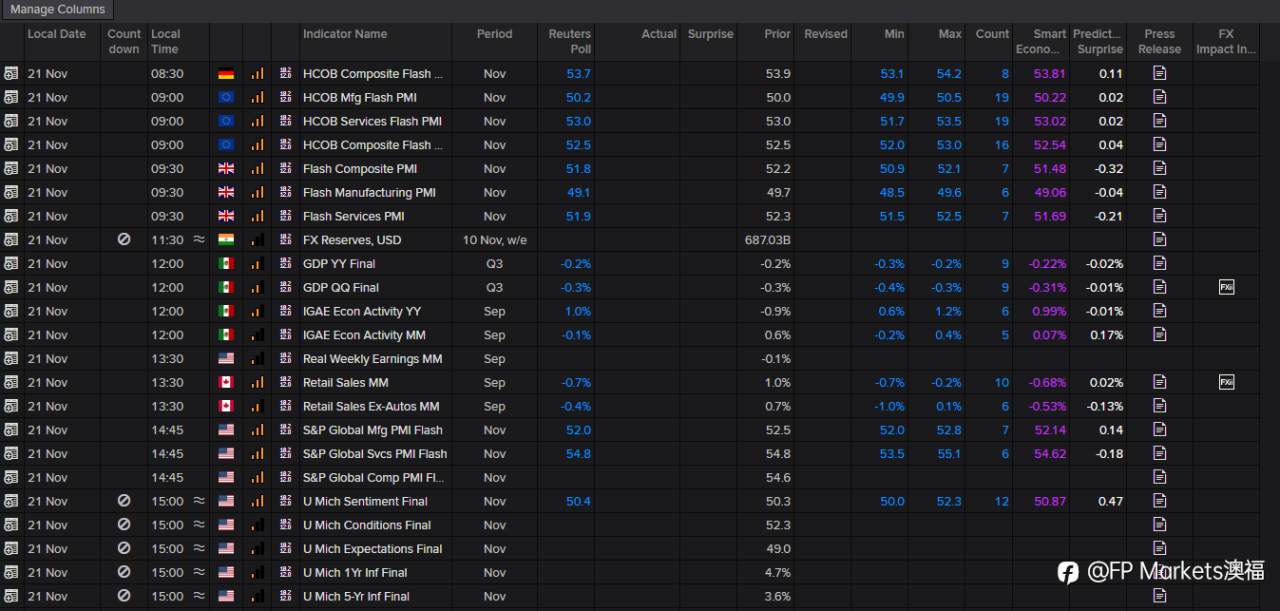
Task: Click Max value 55.1
Action: pos(950,454)
